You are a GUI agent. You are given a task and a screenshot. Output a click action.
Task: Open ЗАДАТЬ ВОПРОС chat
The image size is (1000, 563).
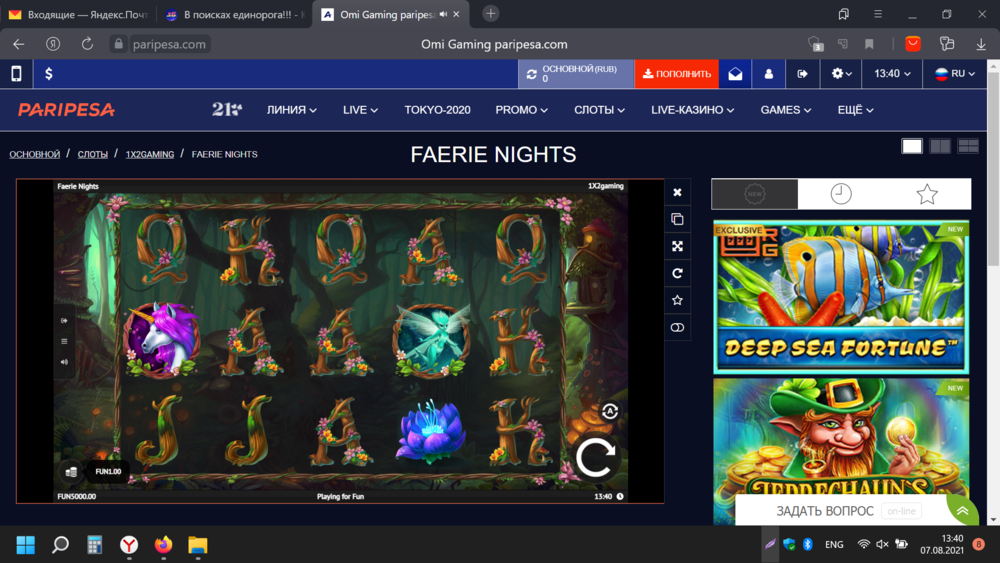(842, 511)
